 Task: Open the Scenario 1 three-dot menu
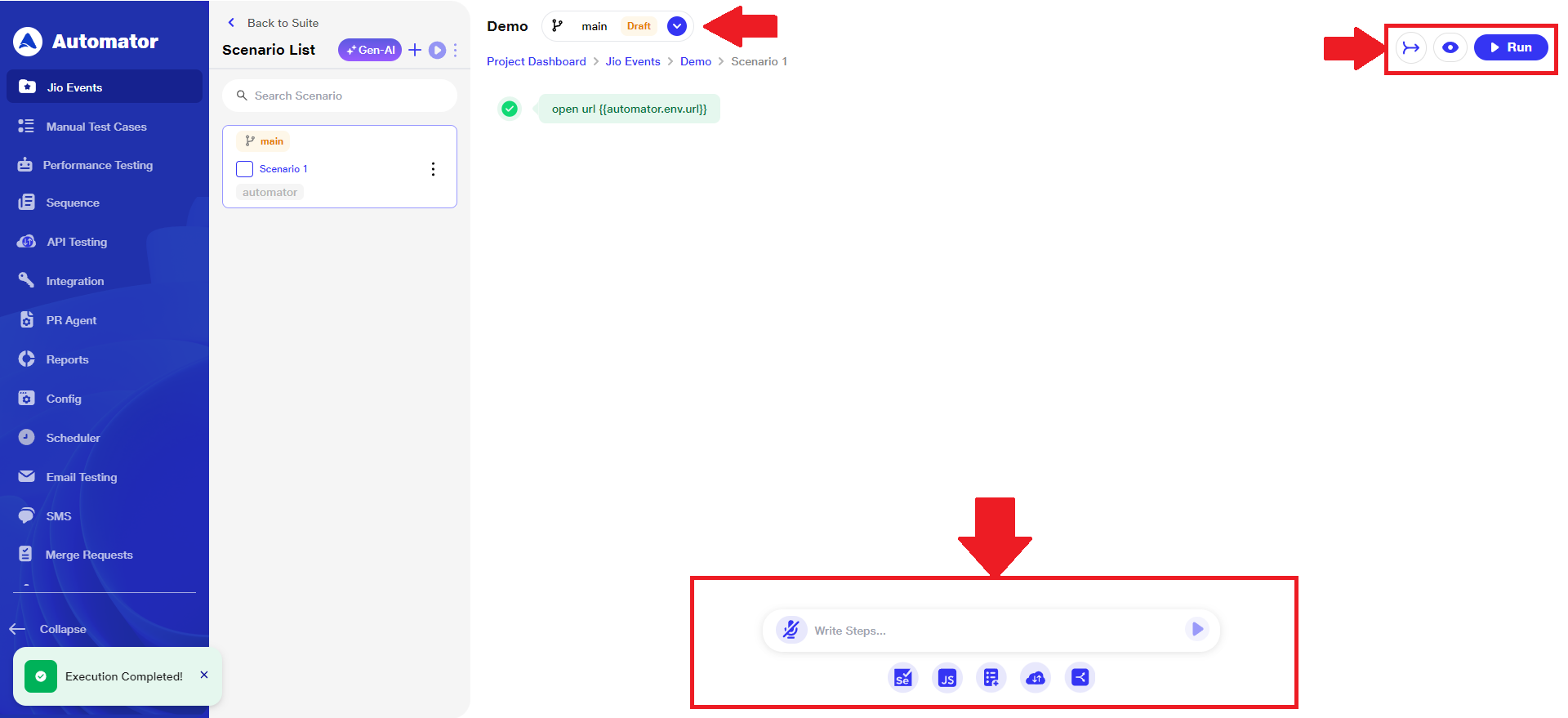[x=433, y=169]
